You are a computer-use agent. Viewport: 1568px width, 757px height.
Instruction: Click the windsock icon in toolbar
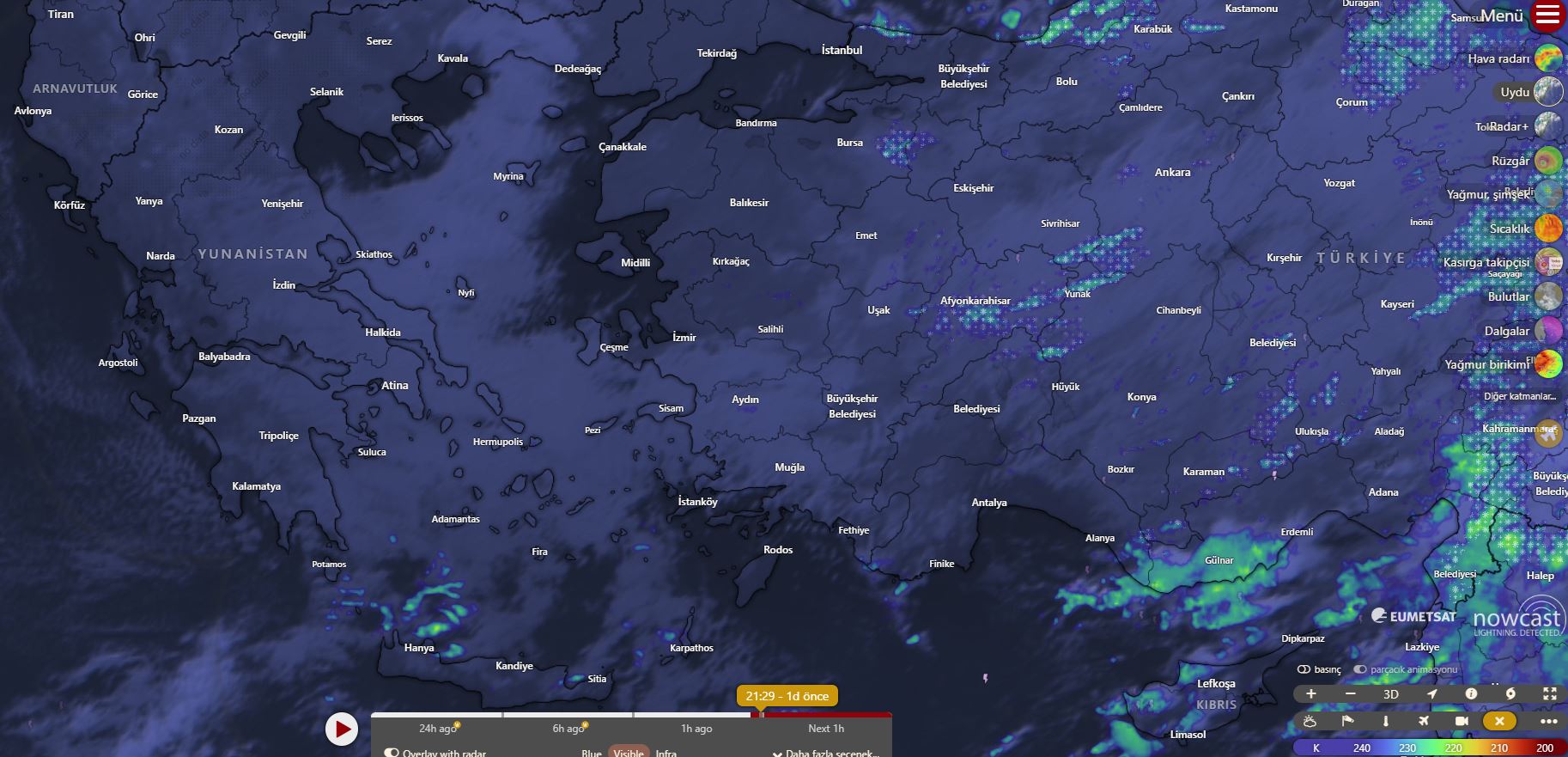click(x=1347, y=721)
